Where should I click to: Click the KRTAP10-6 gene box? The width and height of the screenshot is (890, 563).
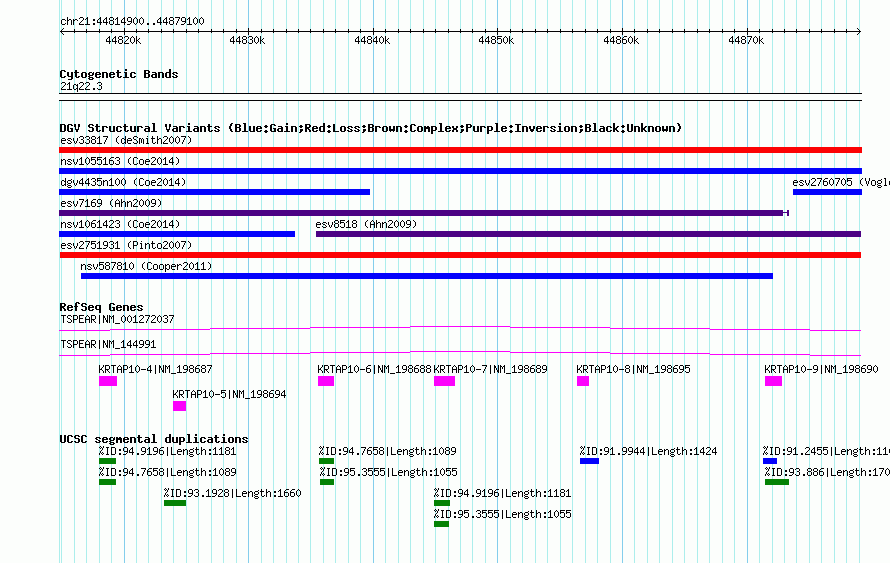pyautogui.click(x=326, y=381)
